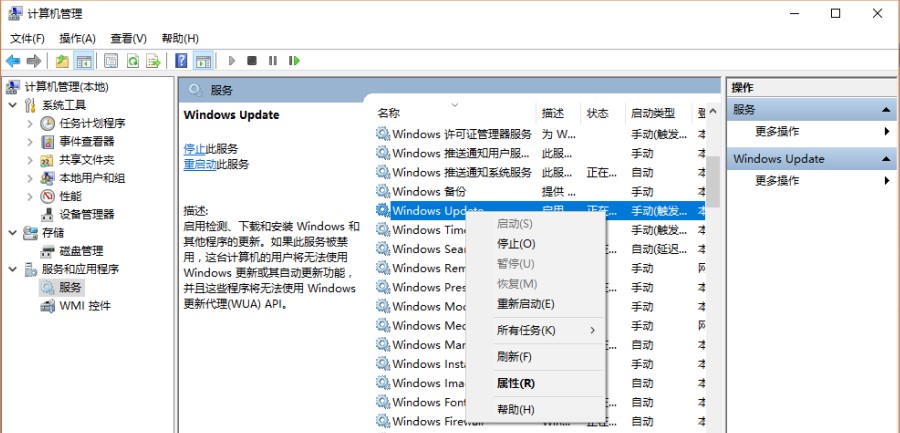
Task: Toggle the Show/Hide Action Pane toolbar icon
Action: (203, 60)
